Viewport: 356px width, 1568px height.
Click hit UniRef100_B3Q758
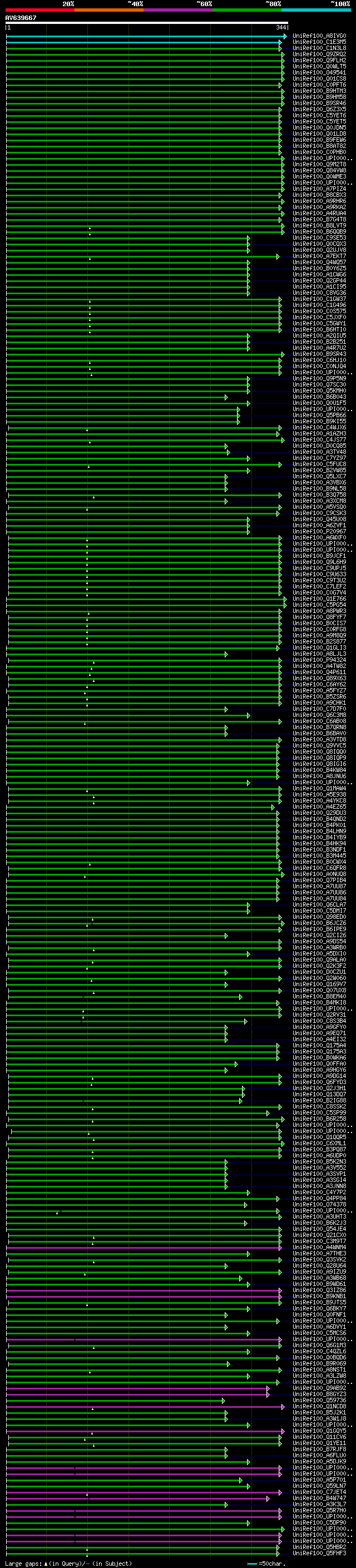319,495
